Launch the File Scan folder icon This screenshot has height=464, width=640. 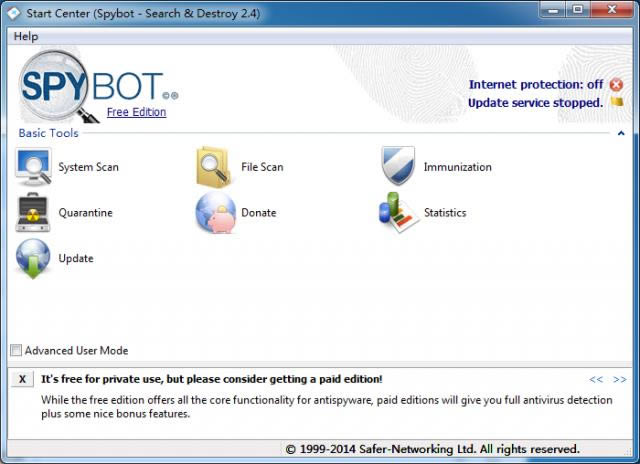pyautogui.click(x=213, y=167)
